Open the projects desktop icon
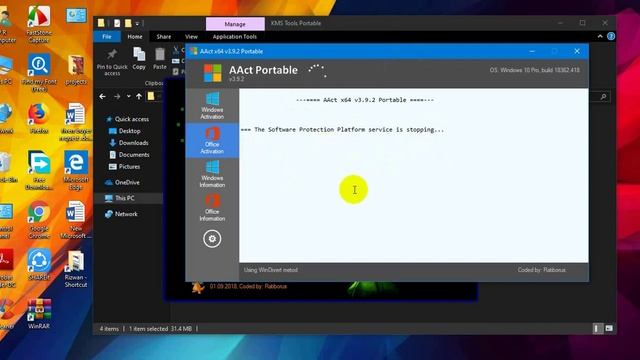Viewport: 640px width, 360px height. pos(76,70)
